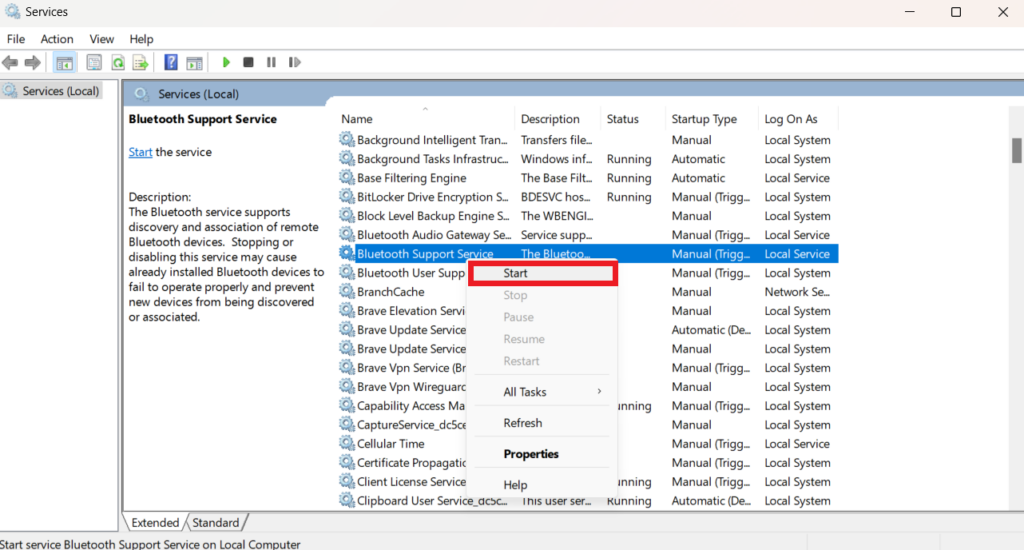
Task: Choose Properties in the context menu
Action: [543, 454]
